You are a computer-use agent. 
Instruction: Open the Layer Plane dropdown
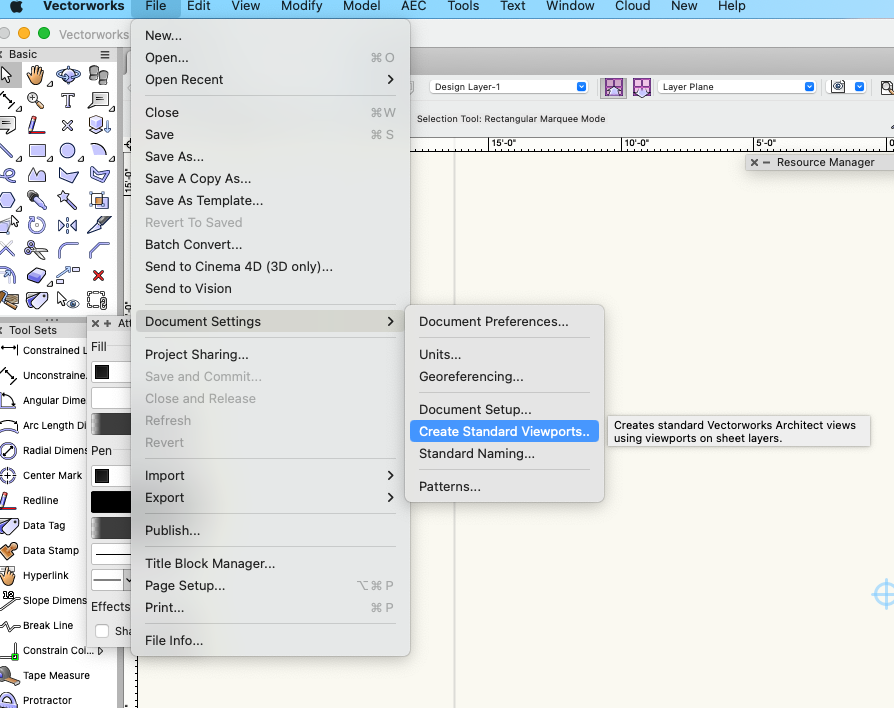pos(736,87)
